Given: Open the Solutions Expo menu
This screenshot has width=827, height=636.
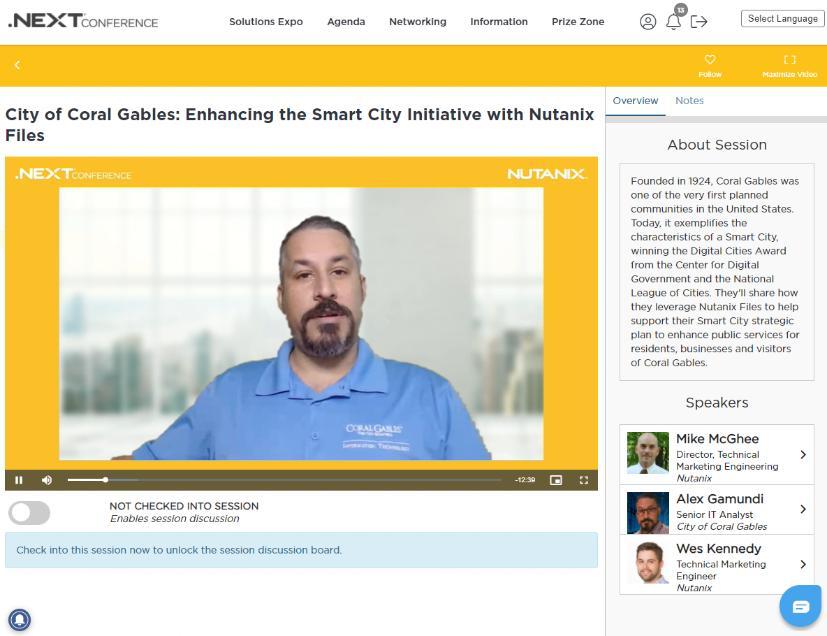Looking at the screenshot, I should (266, 22).
